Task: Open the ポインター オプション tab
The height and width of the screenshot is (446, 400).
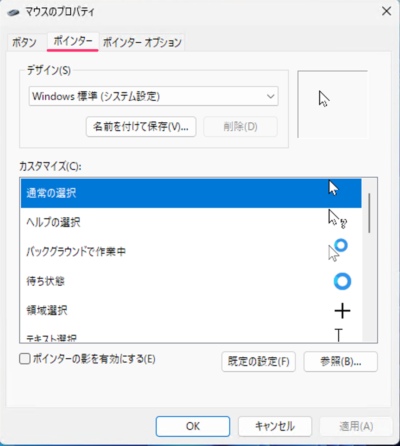Action: point(142,42)
